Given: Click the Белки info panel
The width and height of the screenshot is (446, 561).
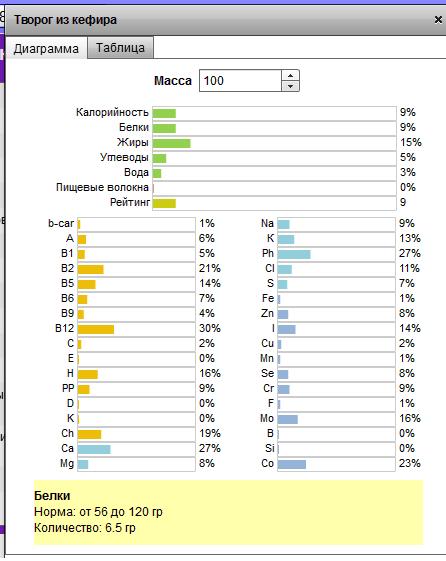Looking at the screenshot, I should click(229, 512).
